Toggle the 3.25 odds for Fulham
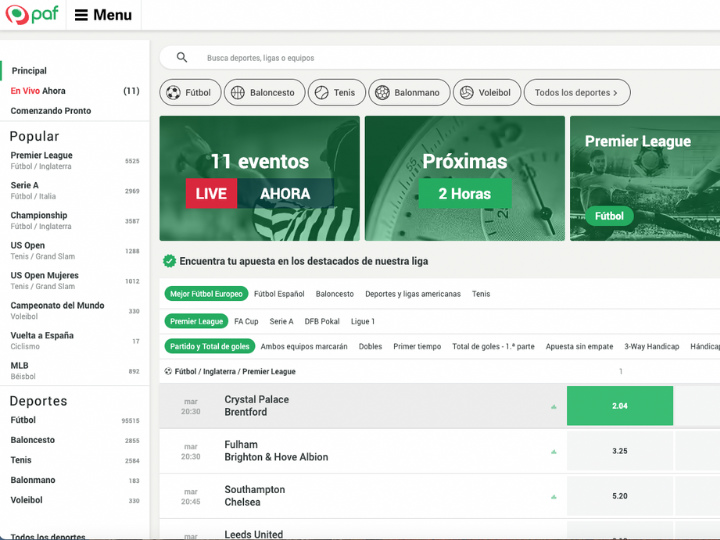720x540 pixels. pos(620,451)
